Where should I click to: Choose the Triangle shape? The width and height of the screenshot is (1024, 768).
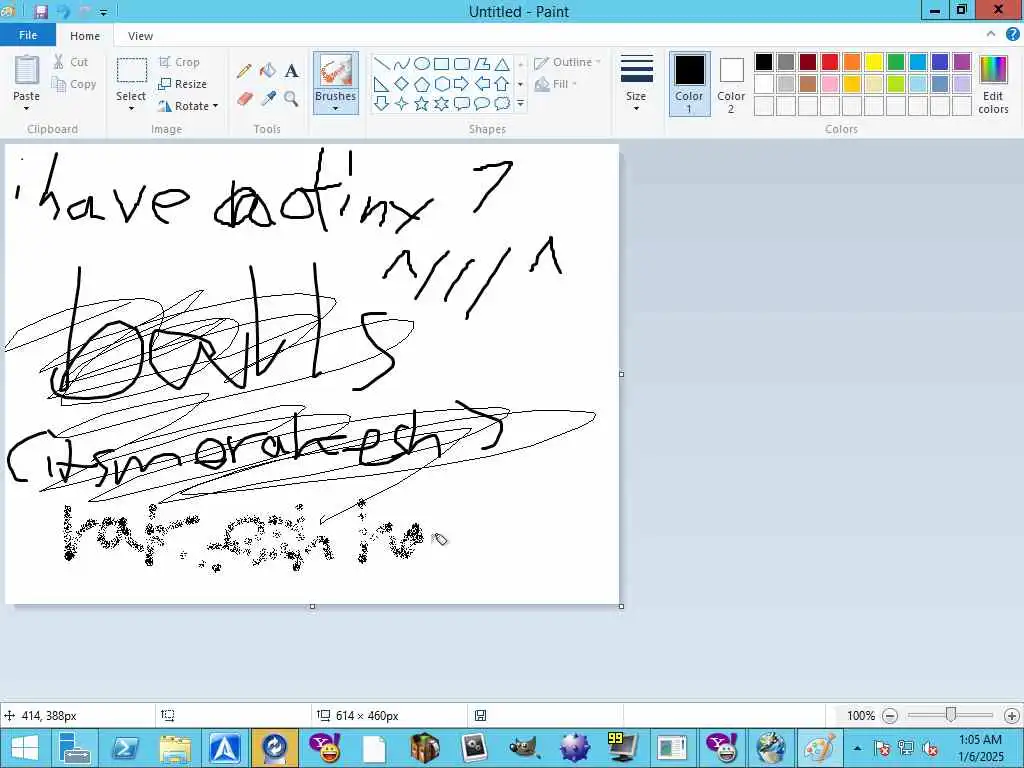coord(502,63)
